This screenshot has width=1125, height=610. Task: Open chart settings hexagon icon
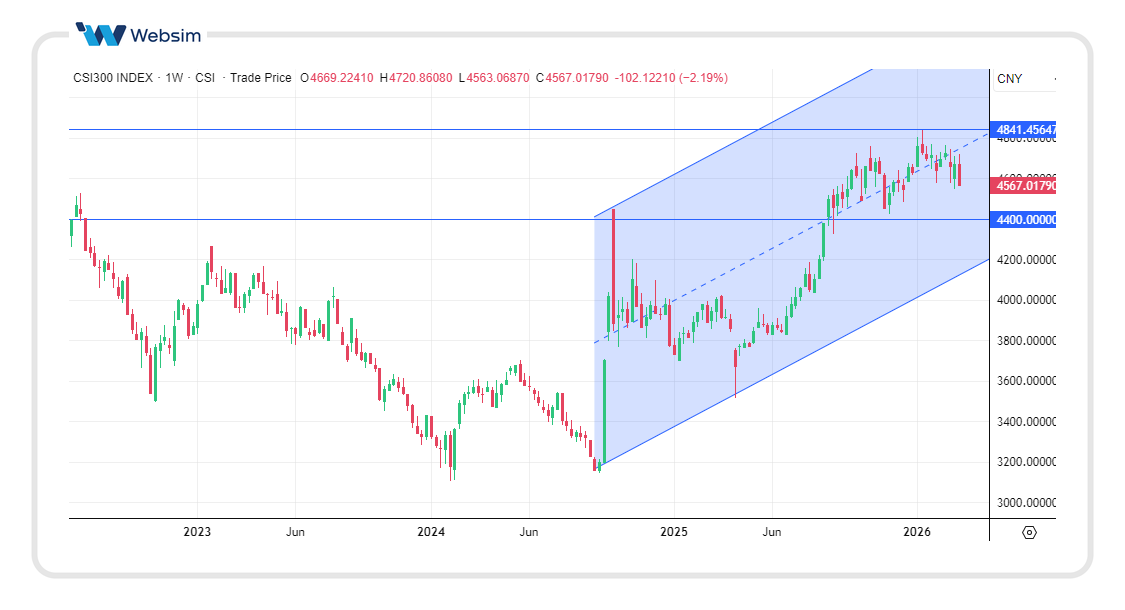1030,532
